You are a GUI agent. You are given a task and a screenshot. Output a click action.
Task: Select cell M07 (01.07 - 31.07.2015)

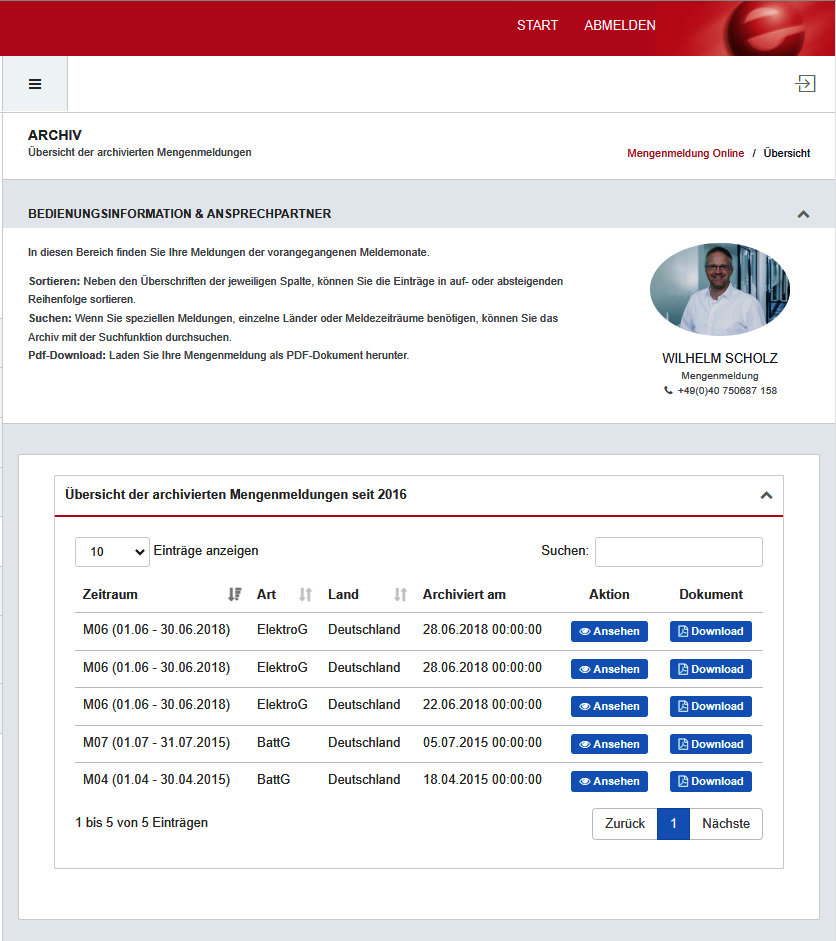(157, 742)
